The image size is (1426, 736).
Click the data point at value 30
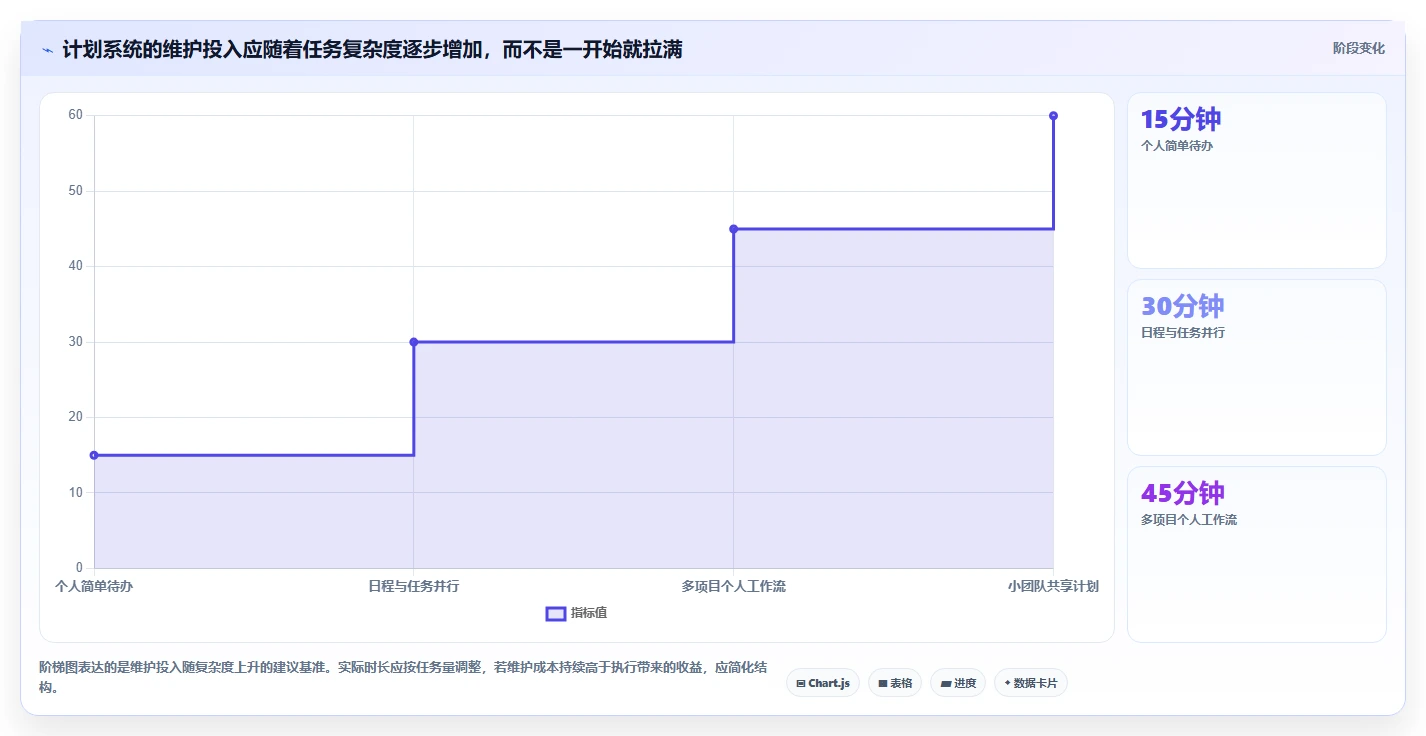(414, 342)
